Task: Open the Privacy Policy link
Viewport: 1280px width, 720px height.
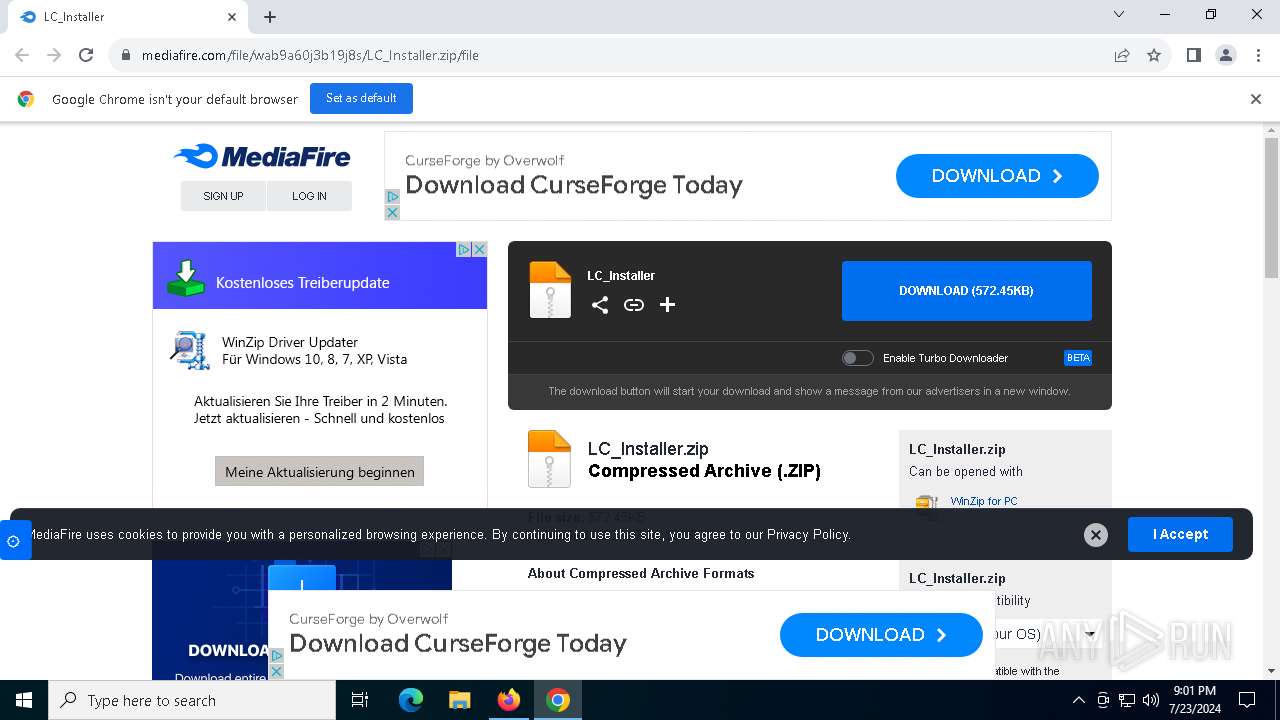Action: (x=807, y=534)
